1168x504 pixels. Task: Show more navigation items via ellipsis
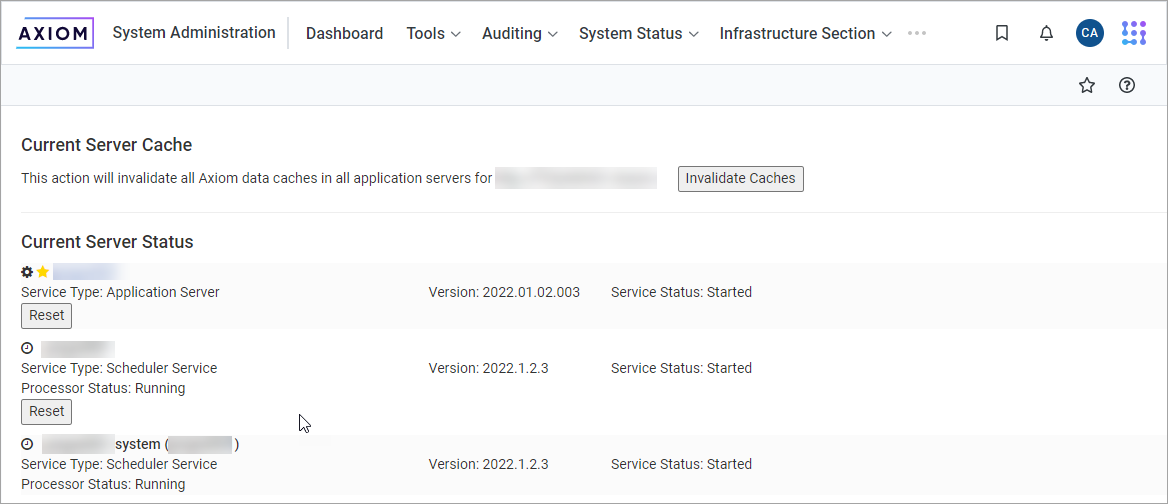point(917,33)
